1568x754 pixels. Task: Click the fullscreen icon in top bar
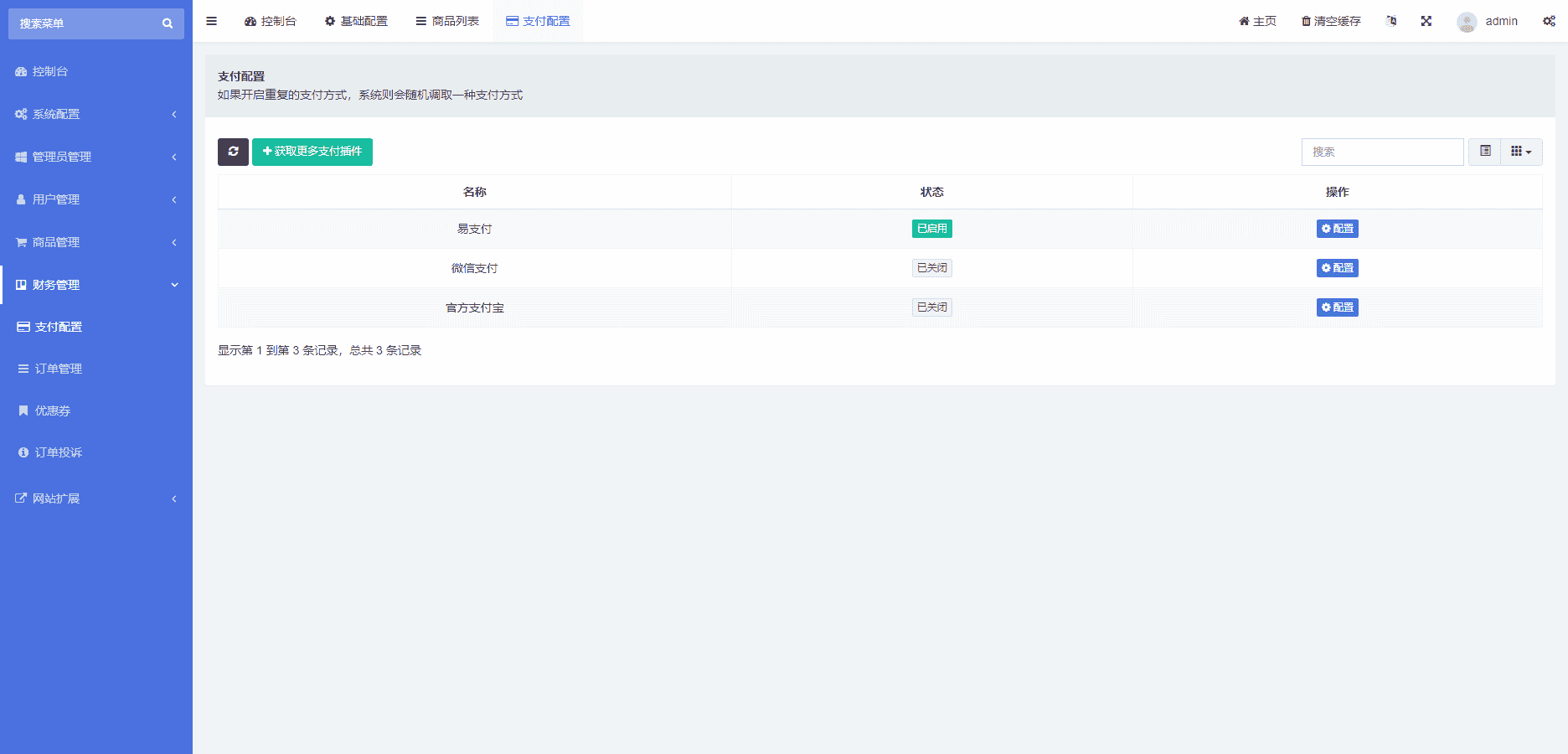pos(1426,21)
